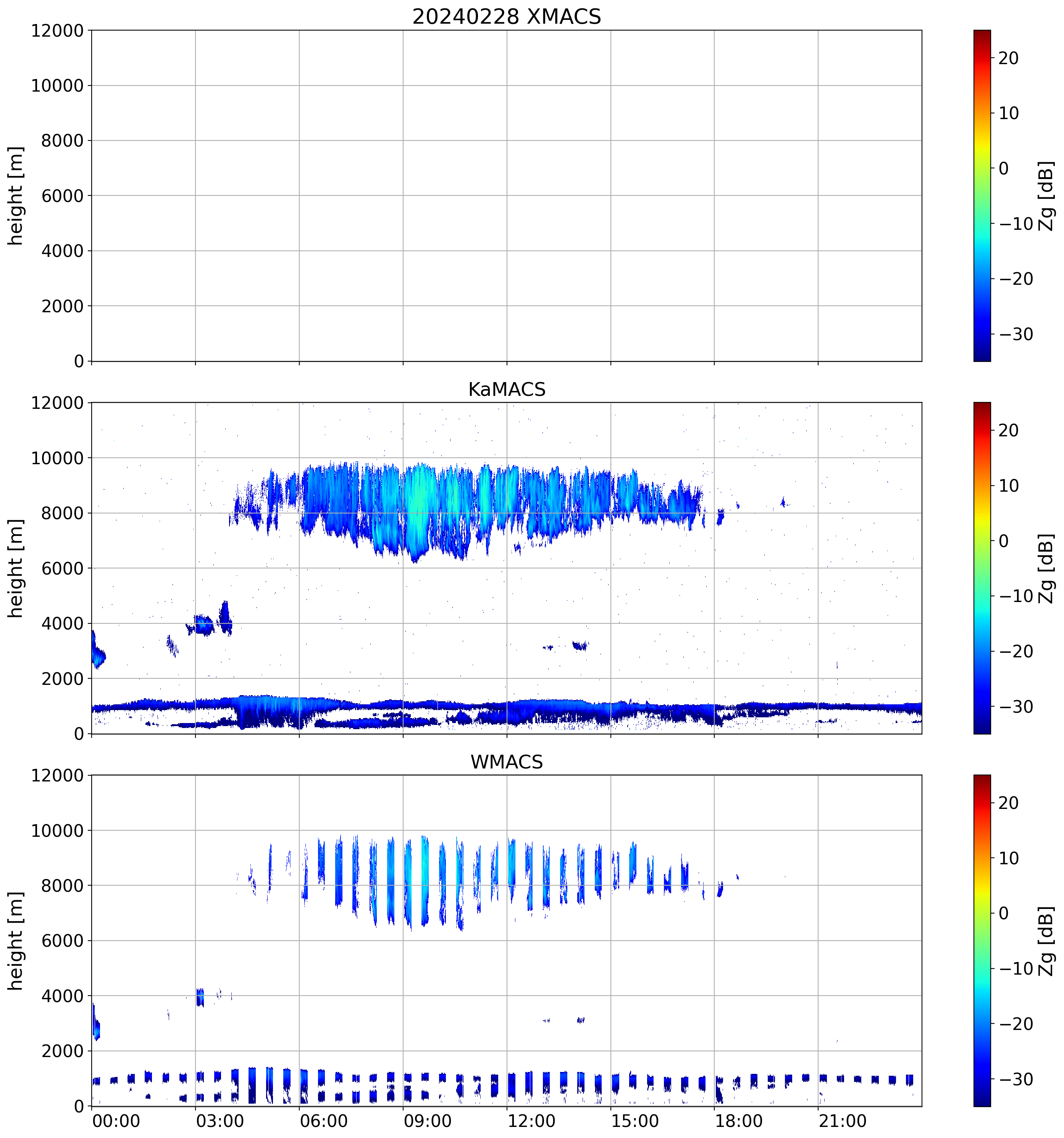1064x1138 pixels.
Task: Click the 18:00 time axis label
Action: [738, 1121]
